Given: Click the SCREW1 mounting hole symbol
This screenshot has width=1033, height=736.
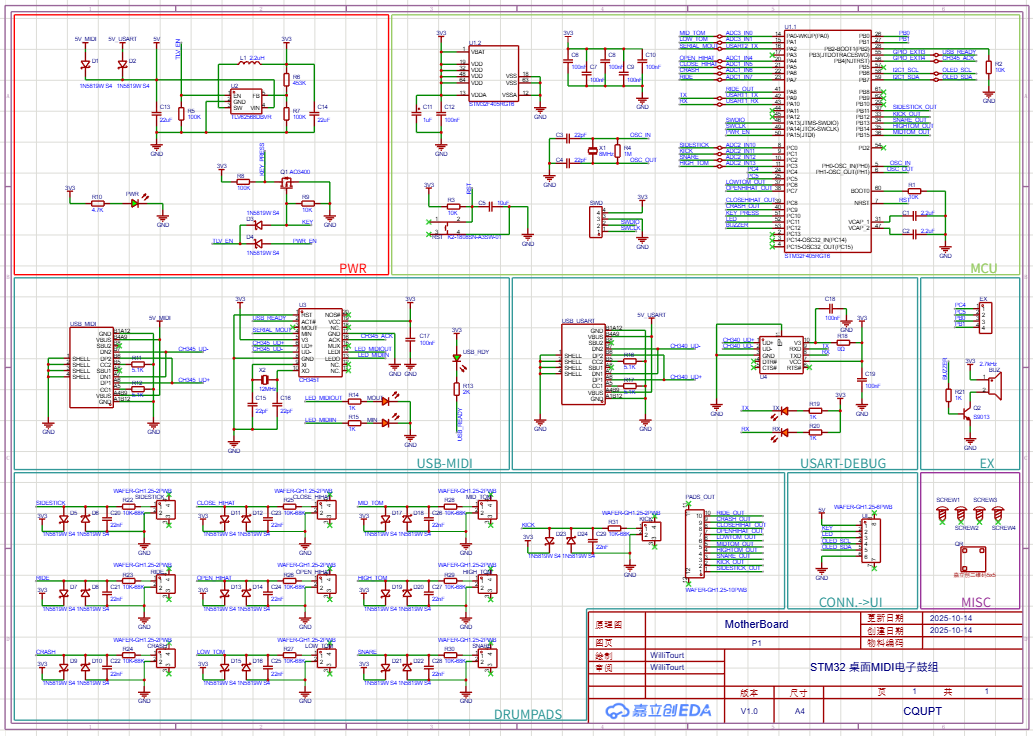Looking at the screenshot, I should pos(942,514).
